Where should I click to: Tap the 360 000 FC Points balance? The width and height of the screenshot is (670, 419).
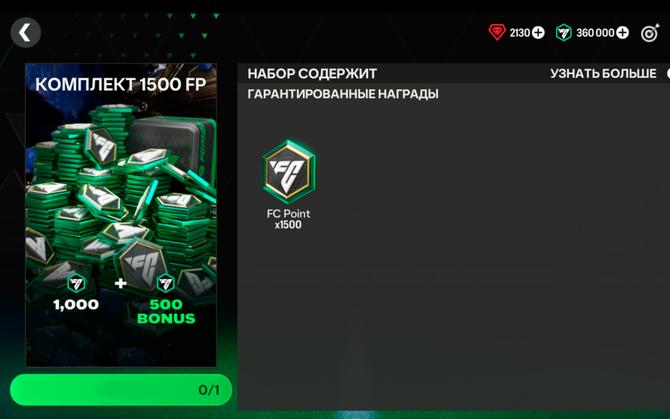[595, 33]
